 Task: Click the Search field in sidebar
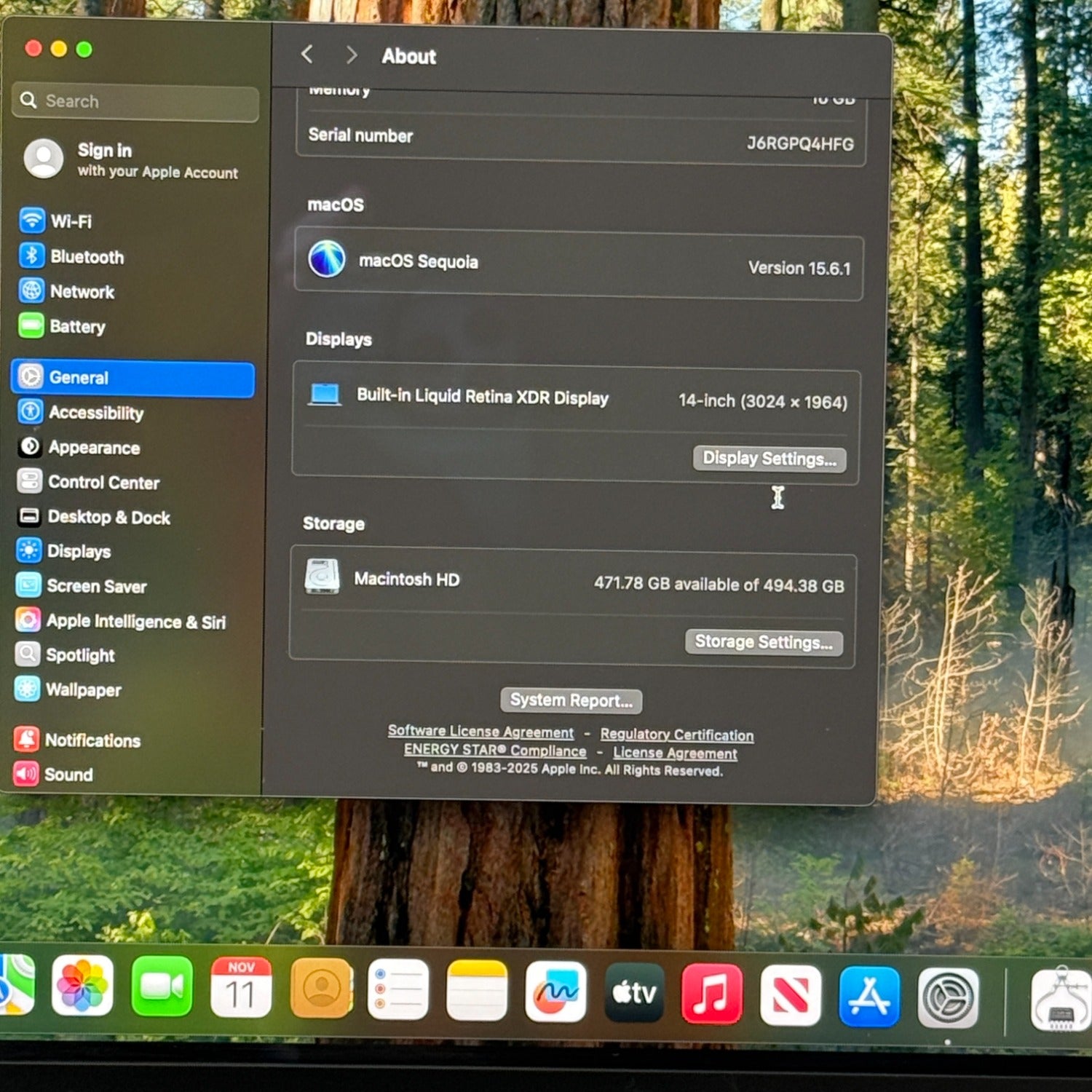tap(135, 102)
